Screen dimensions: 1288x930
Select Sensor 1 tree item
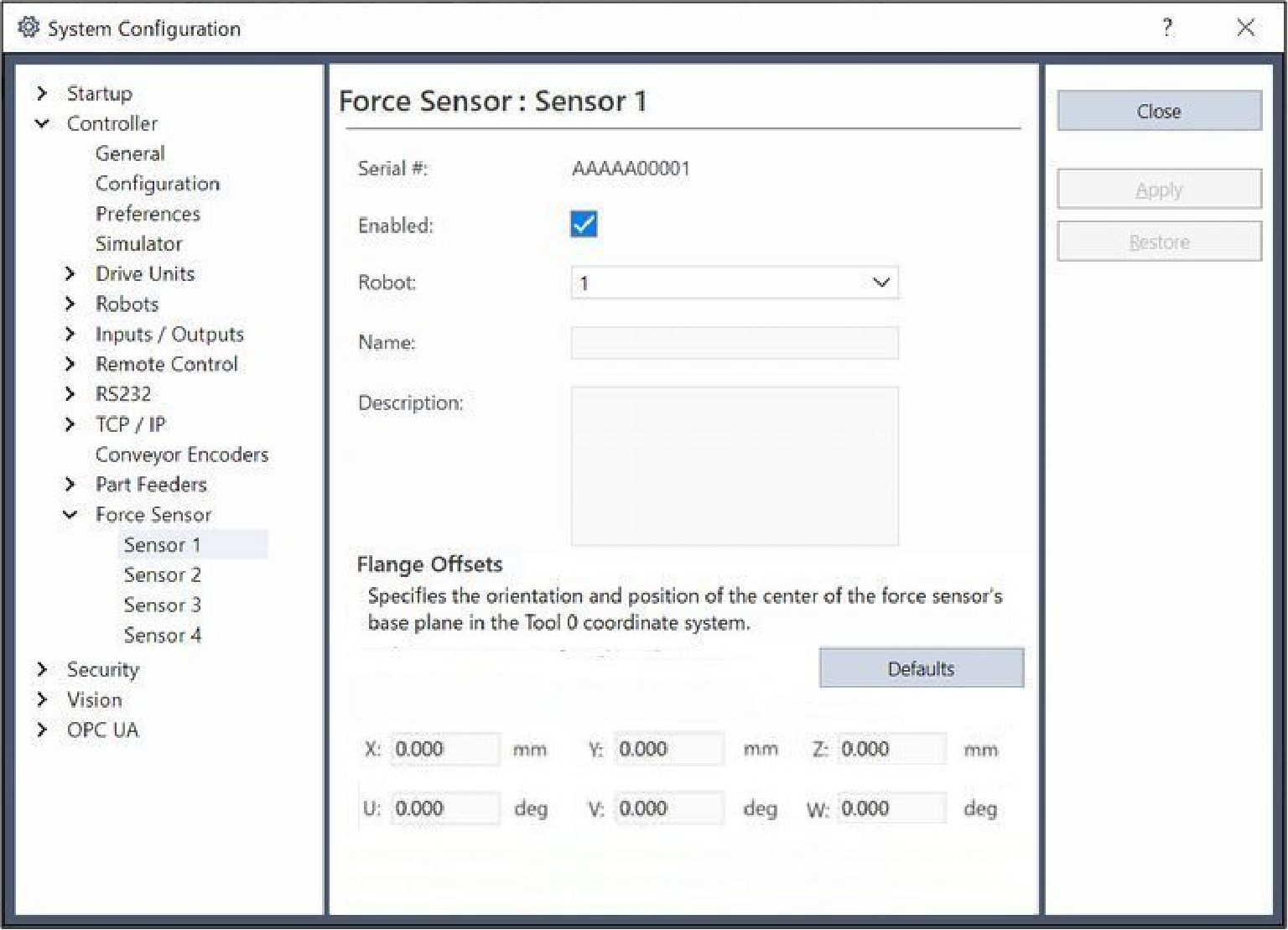point(163,544)
